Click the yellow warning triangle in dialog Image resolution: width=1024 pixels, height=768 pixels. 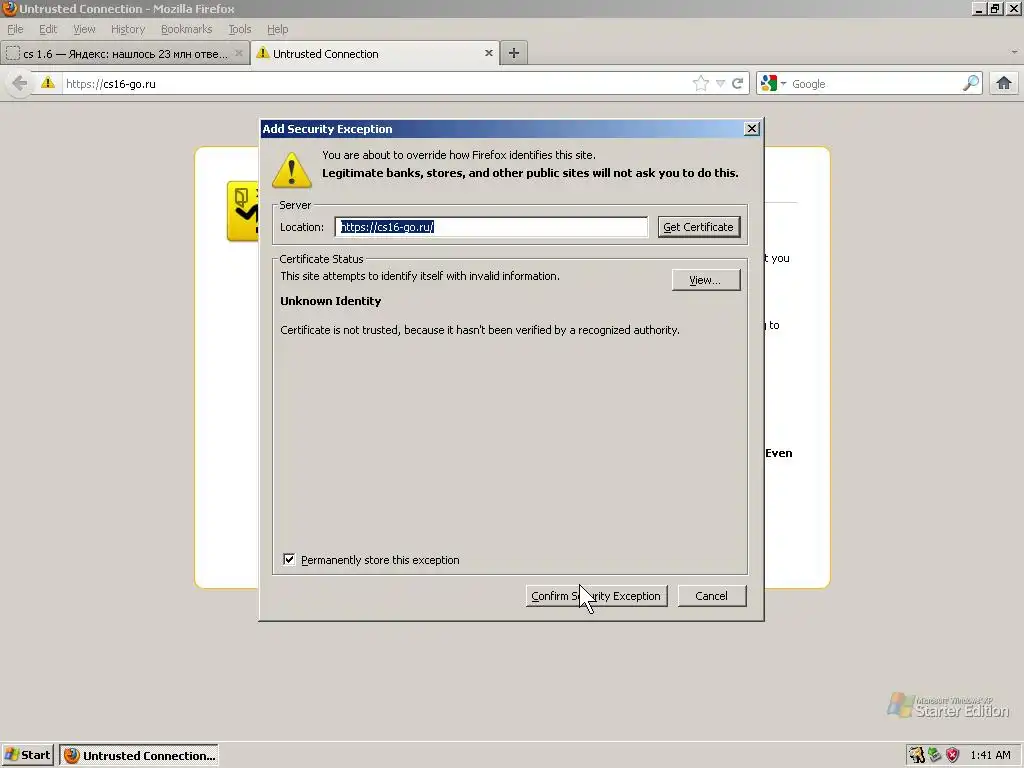[x=292, y=170]
